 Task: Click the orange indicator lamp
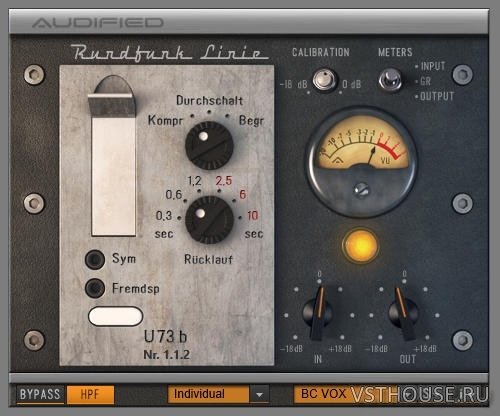tap(361, 246)
